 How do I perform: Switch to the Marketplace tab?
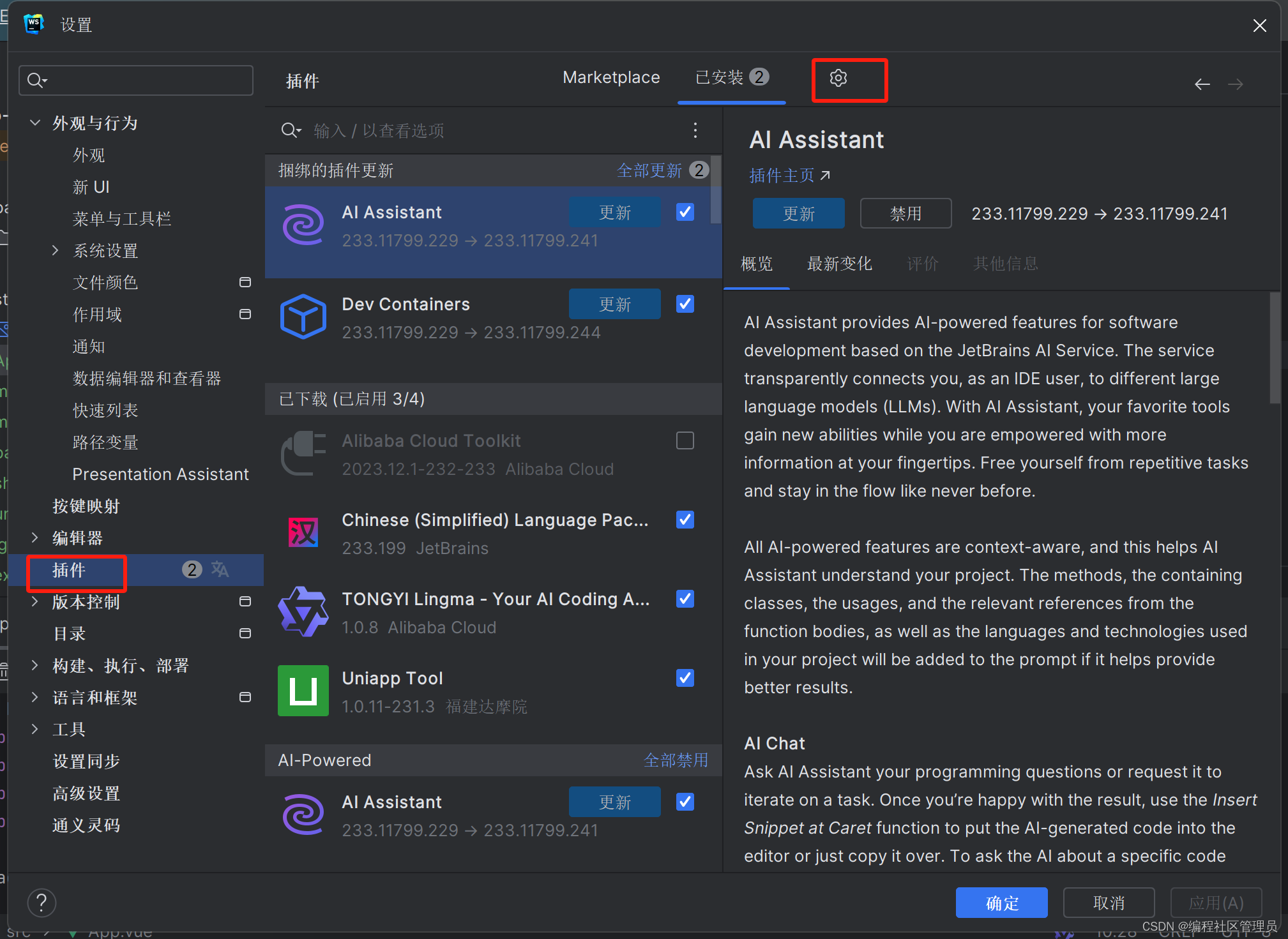tap(610, 77)
